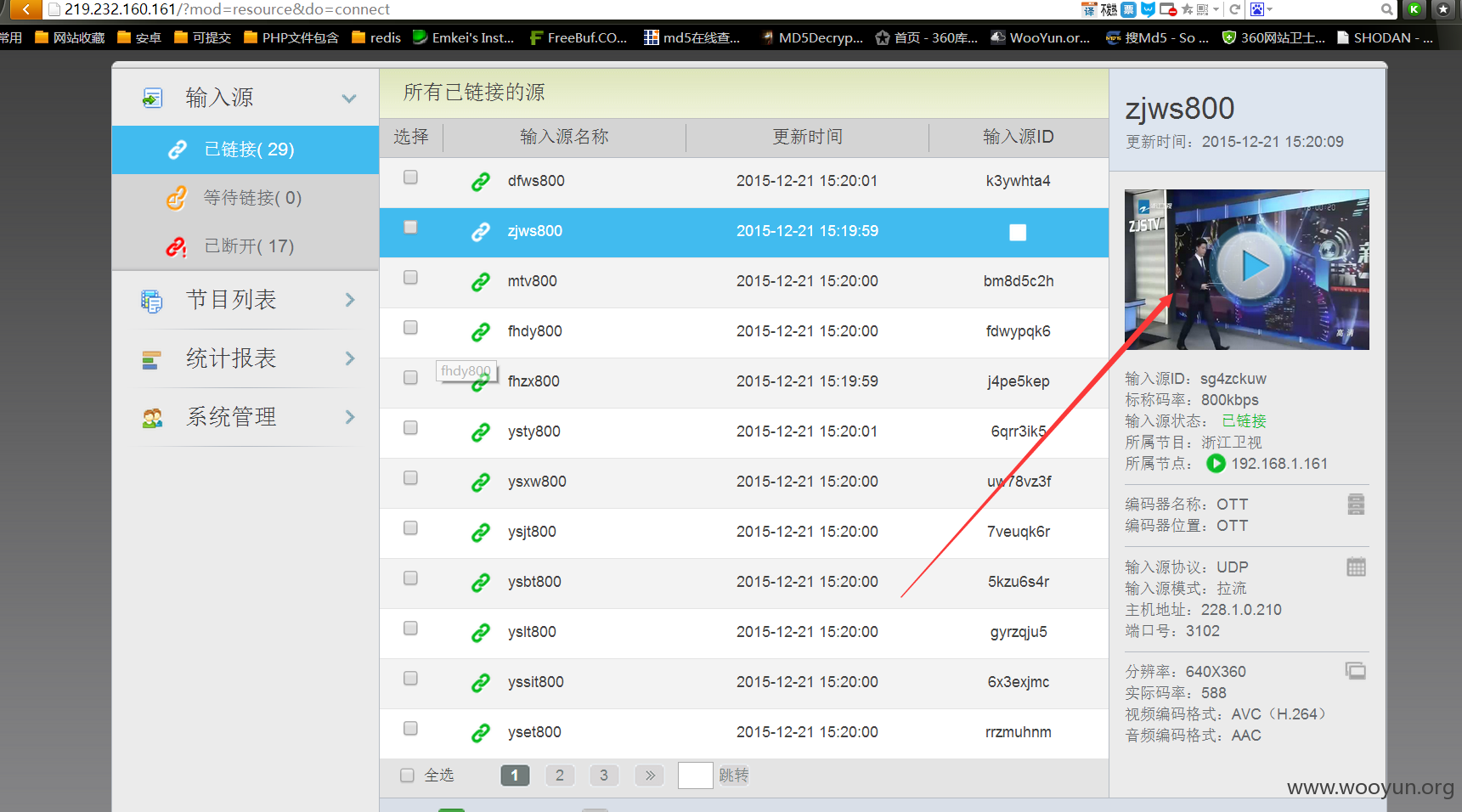The width and height of the screenshot is (1462, 812).
Task: Tick the checkbox next to ysty800
Action: click(x=410, y=428)
